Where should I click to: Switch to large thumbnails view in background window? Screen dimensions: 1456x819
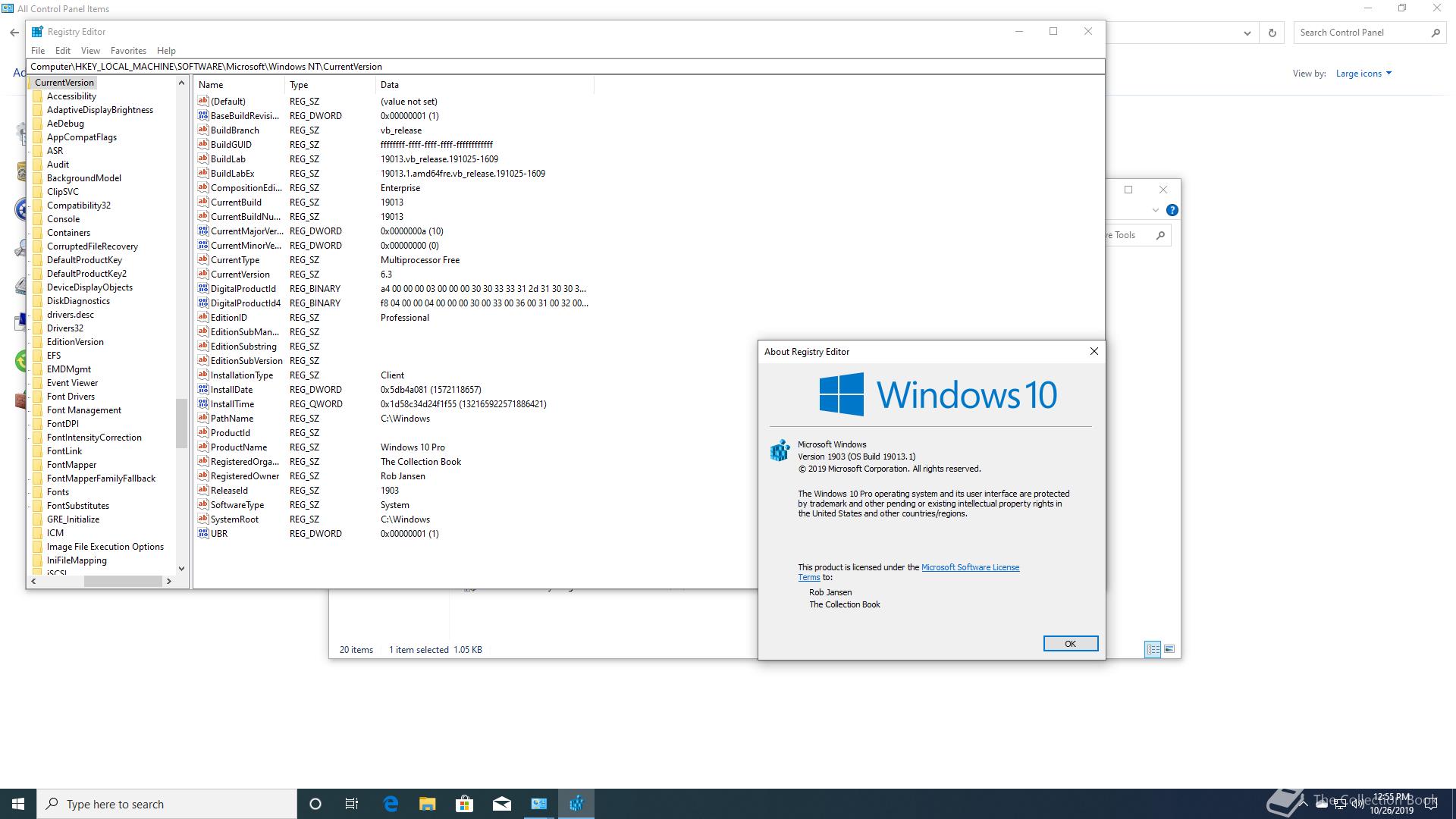pos(1169,649)
